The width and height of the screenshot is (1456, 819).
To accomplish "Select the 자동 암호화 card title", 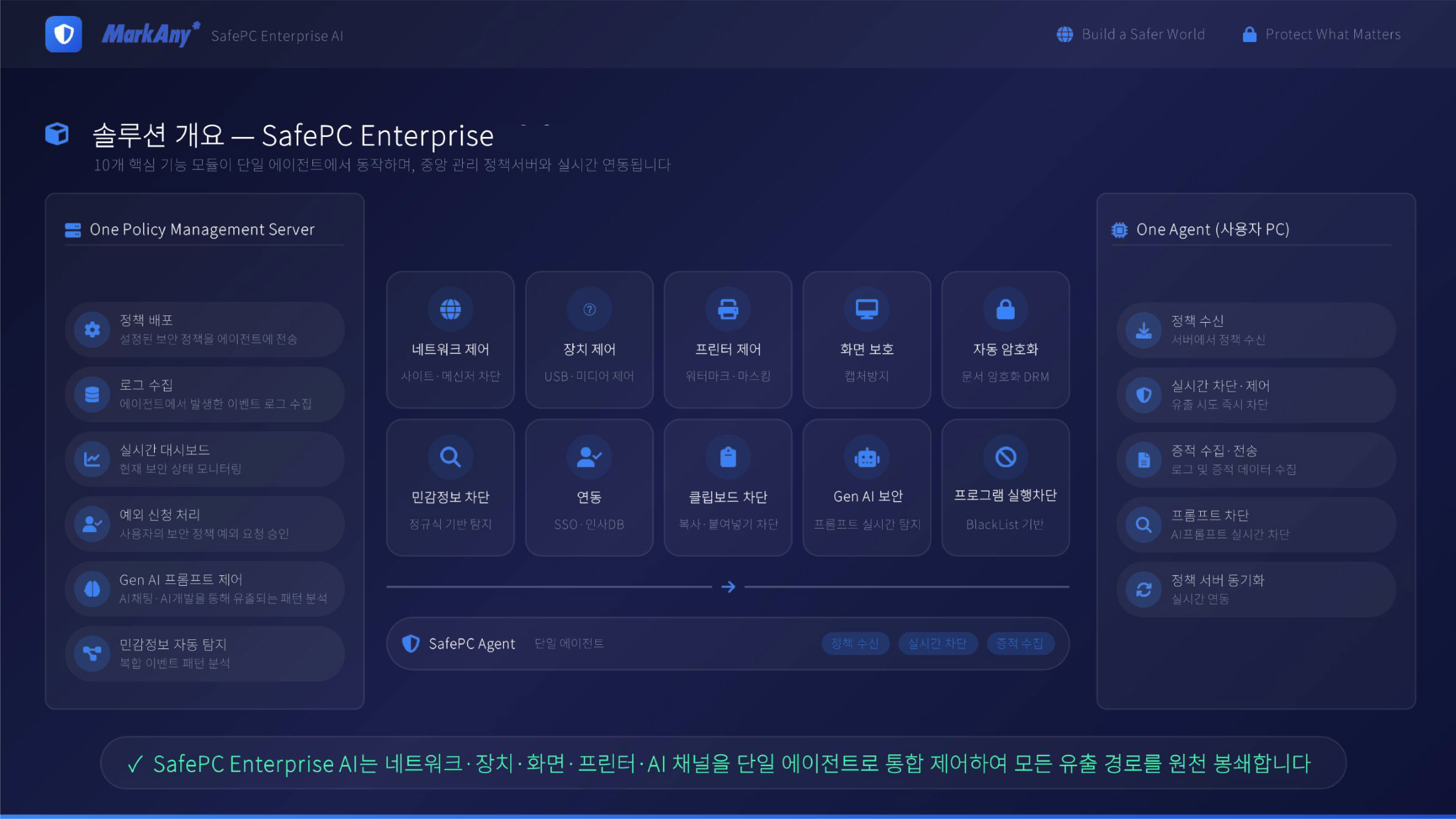I will pyautogui.click(x=1006, y=349).
